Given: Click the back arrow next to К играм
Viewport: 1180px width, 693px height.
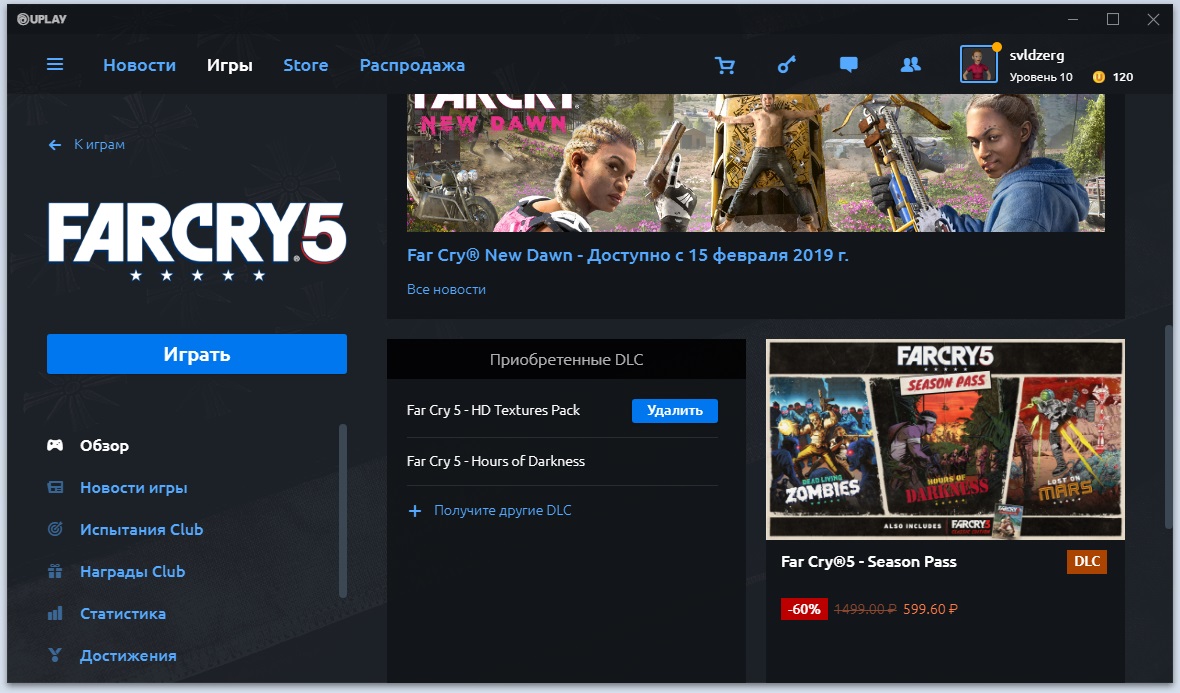Looking at the screenshot, I should pyautogui.click(x=54, y=144).
